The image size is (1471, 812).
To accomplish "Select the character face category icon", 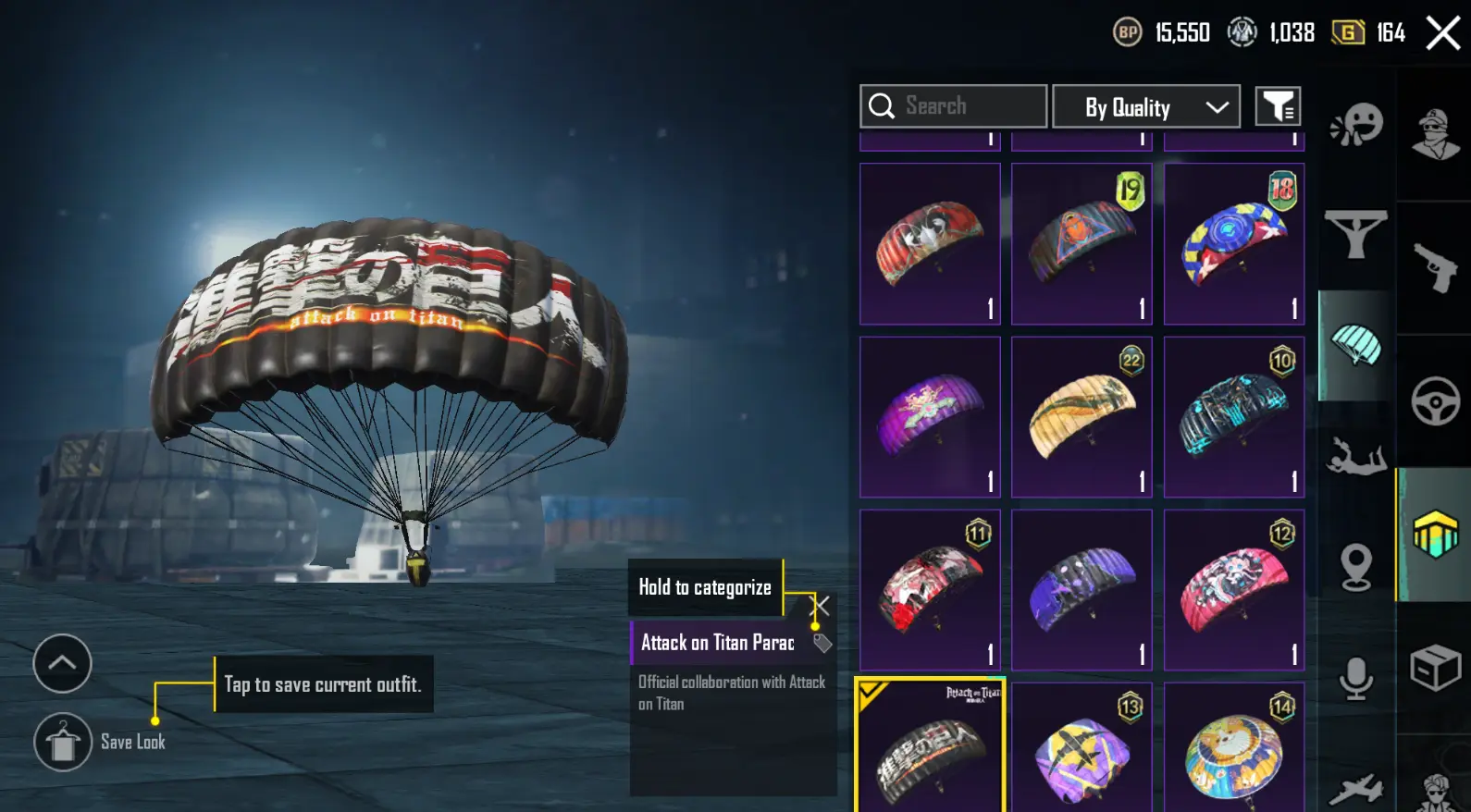I will [1435, 134].
